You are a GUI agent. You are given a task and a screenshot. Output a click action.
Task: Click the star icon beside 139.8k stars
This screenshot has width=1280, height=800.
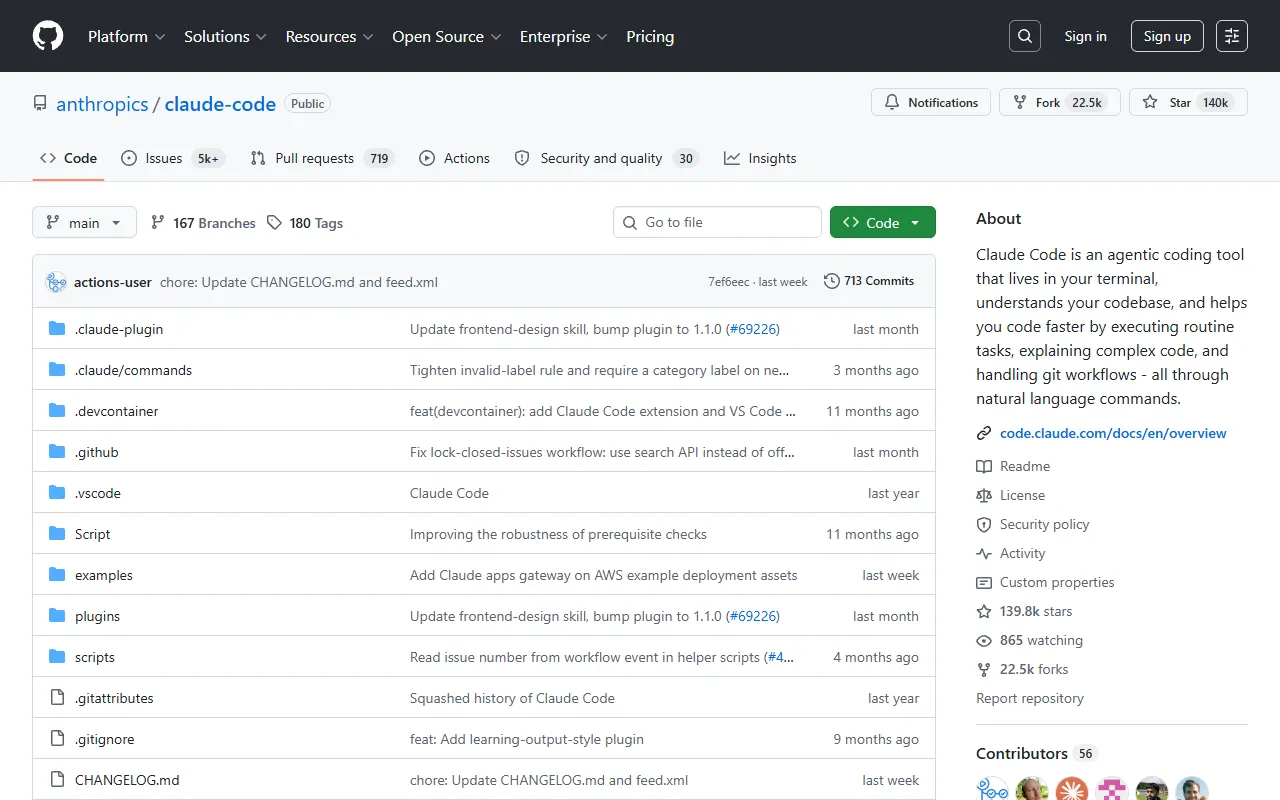tap(984, 611)
